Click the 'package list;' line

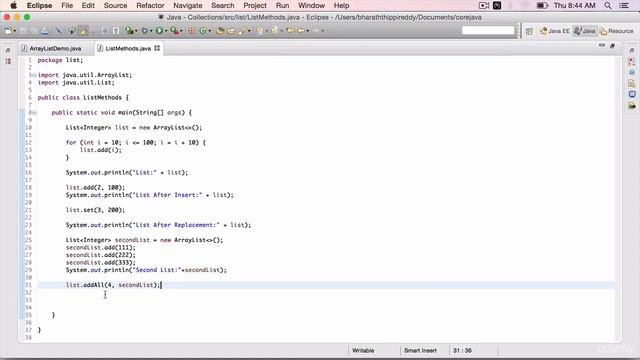[x=60, y=60]
